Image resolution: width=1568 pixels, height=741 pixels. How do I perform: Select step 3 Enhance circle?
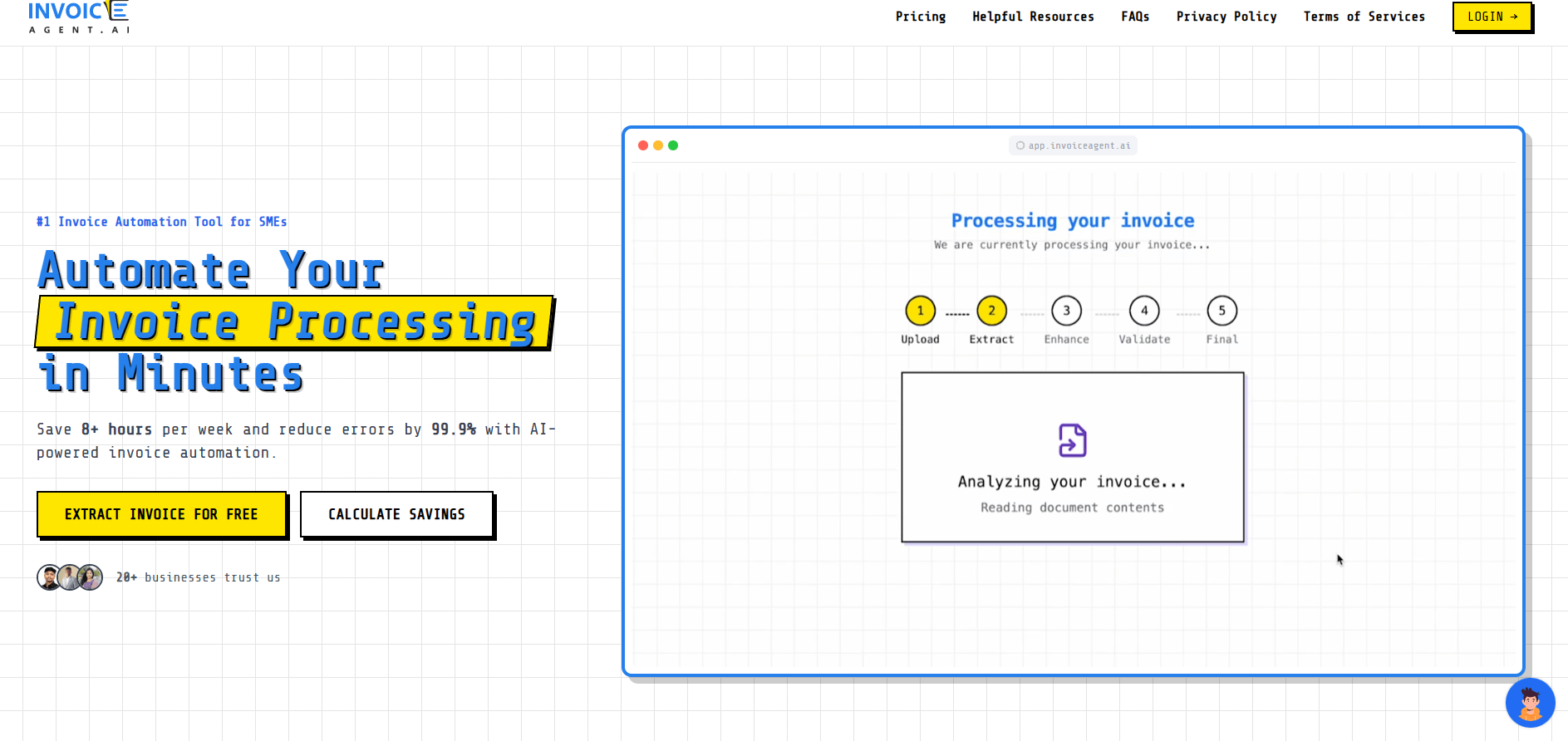click(1066, 311)
